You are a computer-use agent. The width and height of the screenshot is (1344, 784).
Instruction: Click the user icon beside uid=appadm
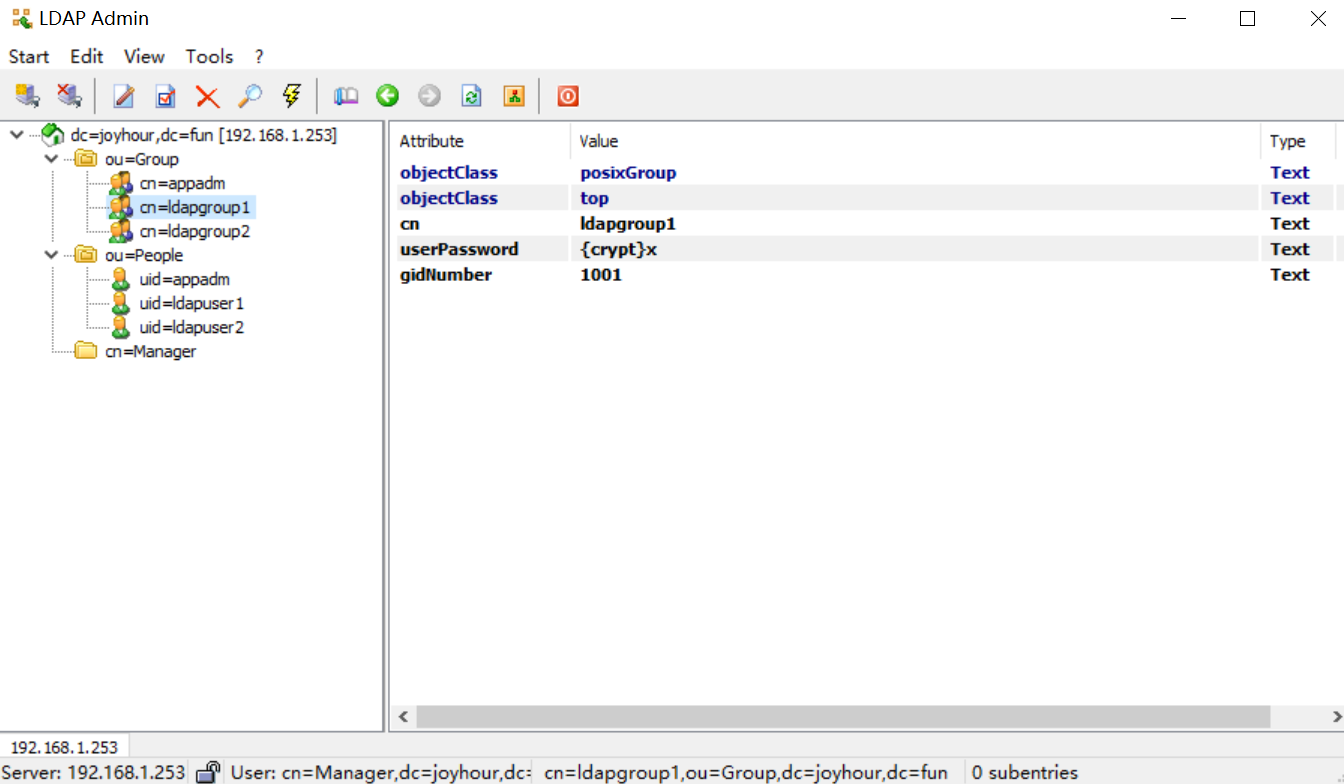coord(121,279)
